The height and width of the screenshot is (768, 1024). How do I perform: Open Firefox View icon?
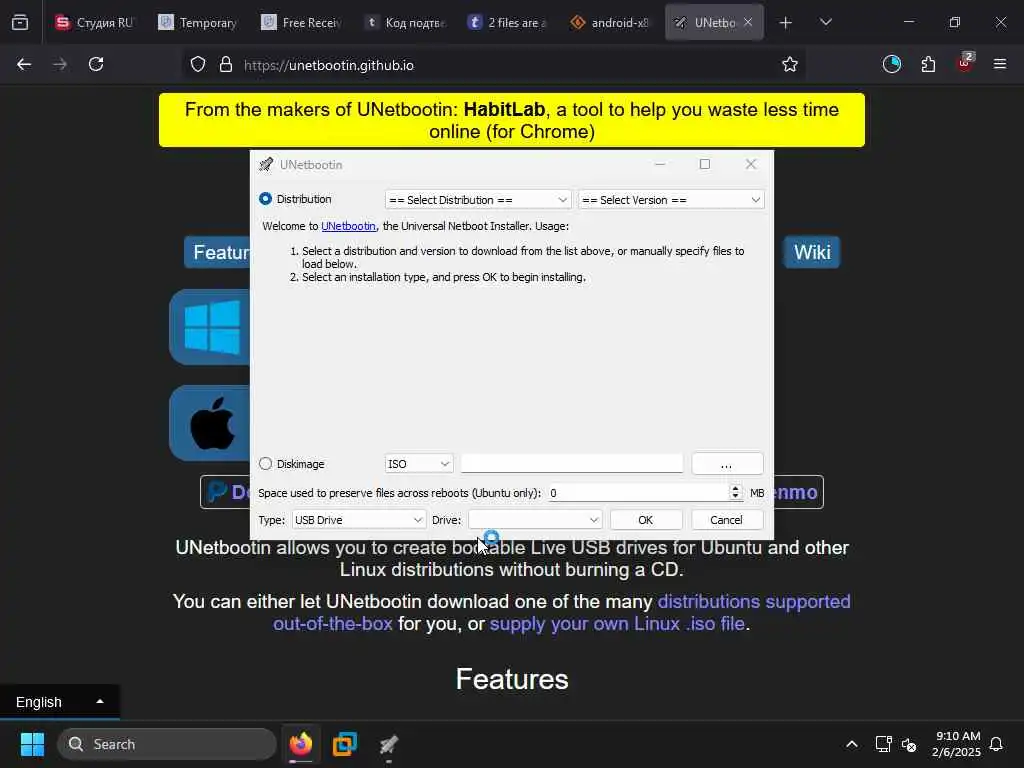tap(20, 23)
